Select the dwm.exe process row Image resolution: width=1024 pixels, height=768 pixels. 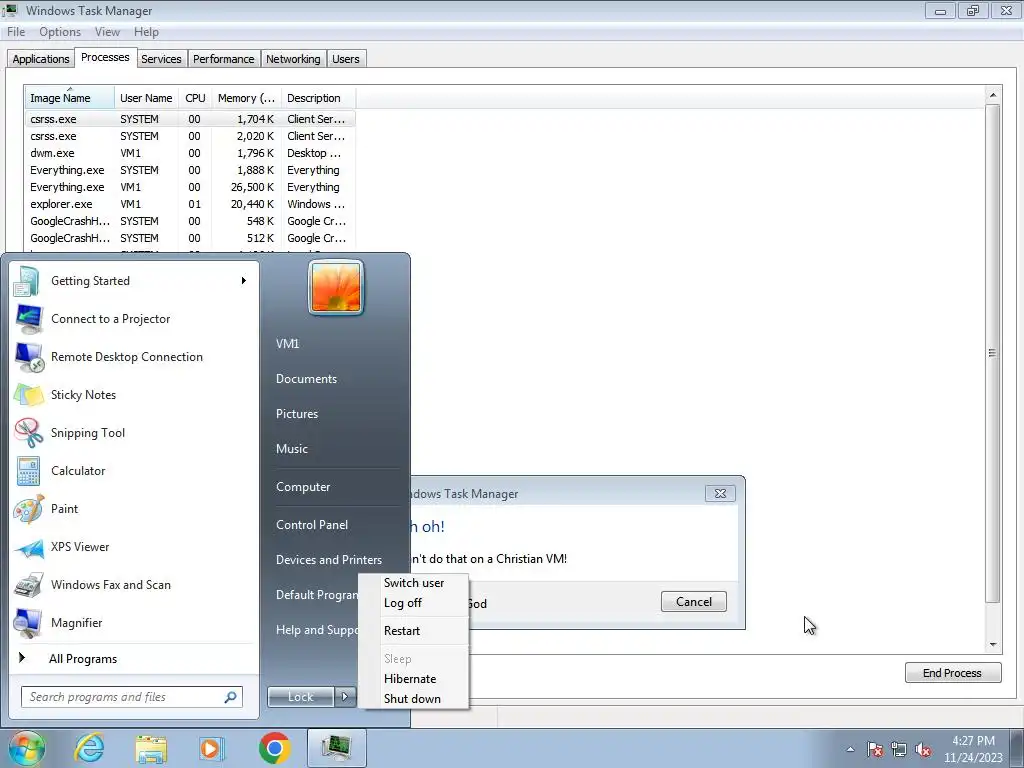click(189, 153)
